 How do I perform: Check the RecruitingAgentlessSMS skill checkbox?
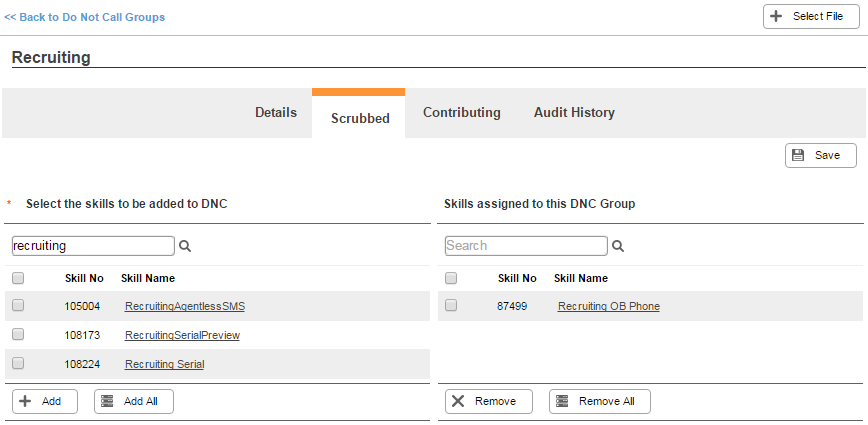pos(18,305)
